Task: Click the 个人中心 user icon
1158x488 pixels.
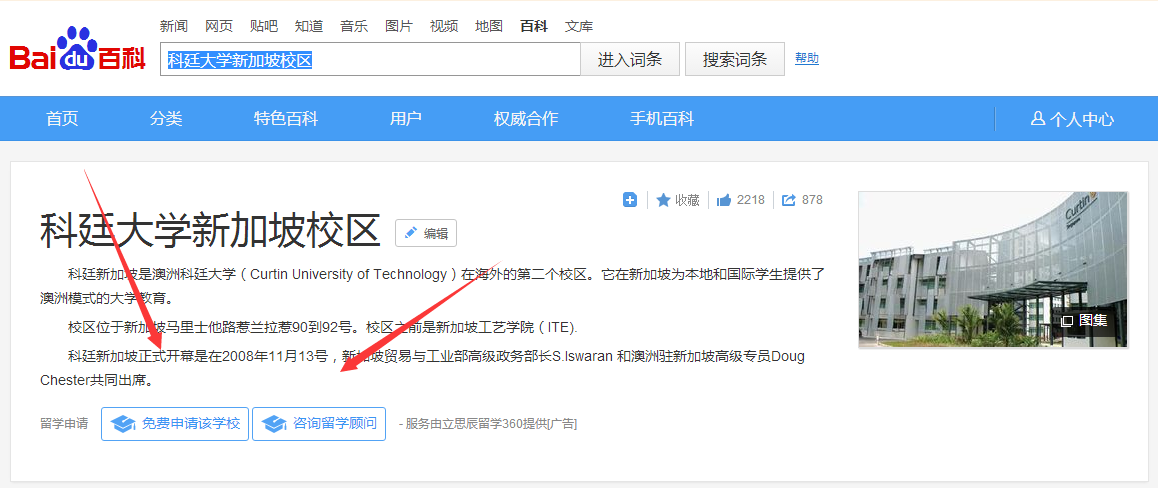Action: (1038, 119)
